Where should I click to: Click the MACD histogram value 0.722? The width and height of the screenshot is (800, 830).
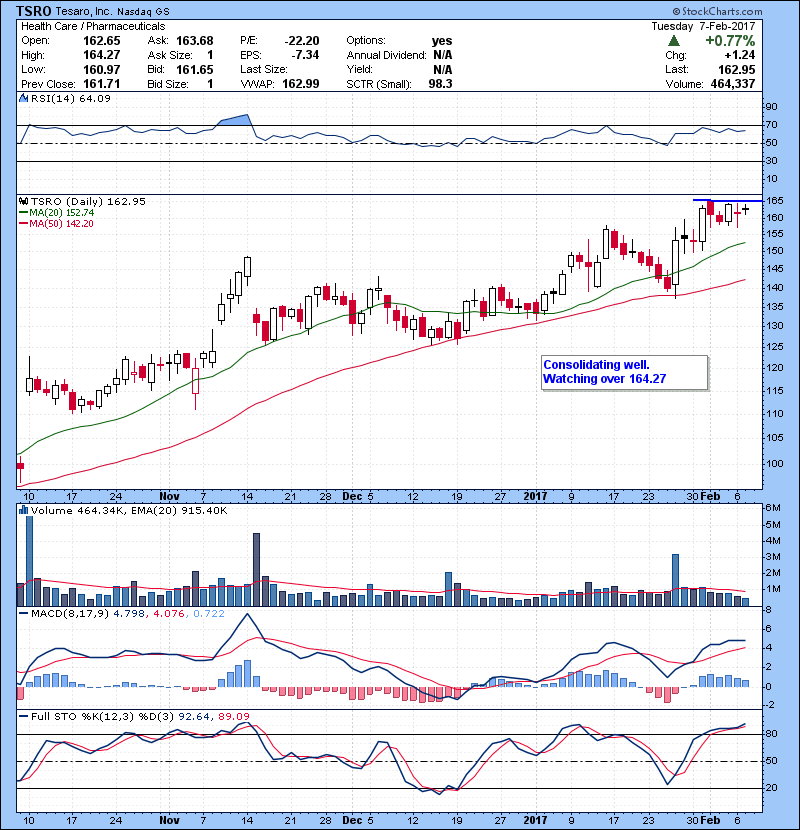coord(209,614)
